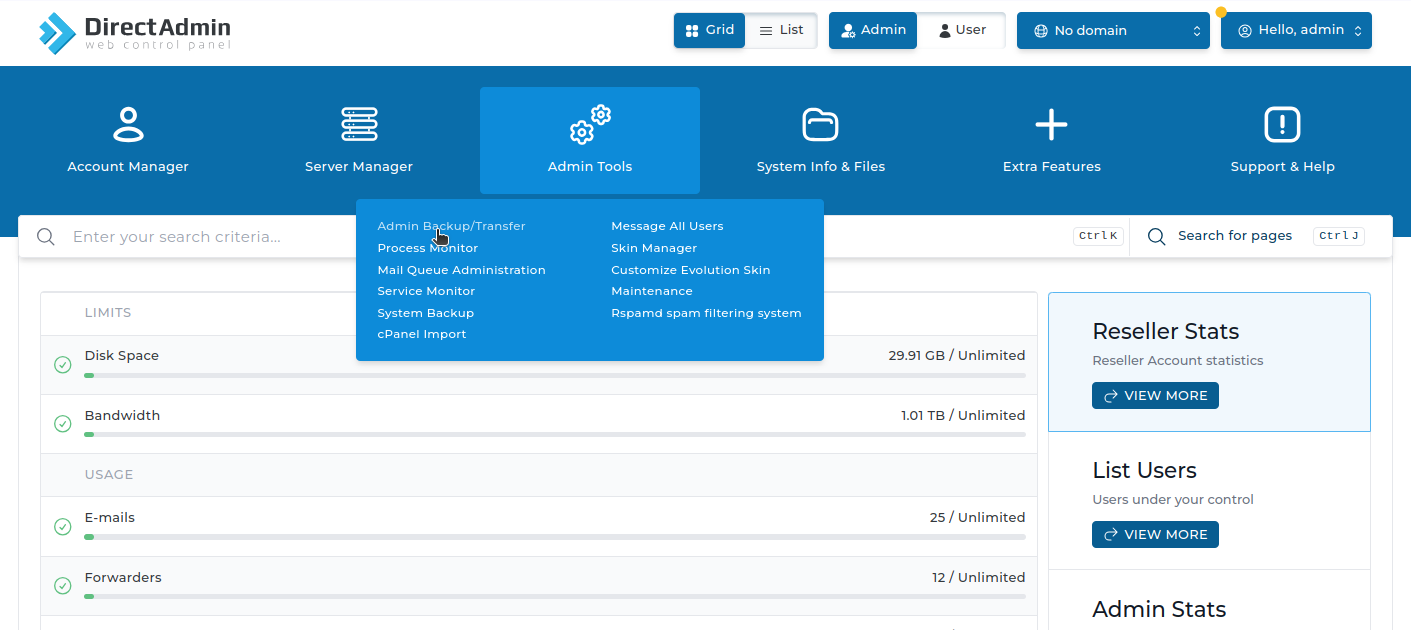Open the No domain dropdown
The width and height of the screenshot is (1411, 630).
coord(1114,30)
